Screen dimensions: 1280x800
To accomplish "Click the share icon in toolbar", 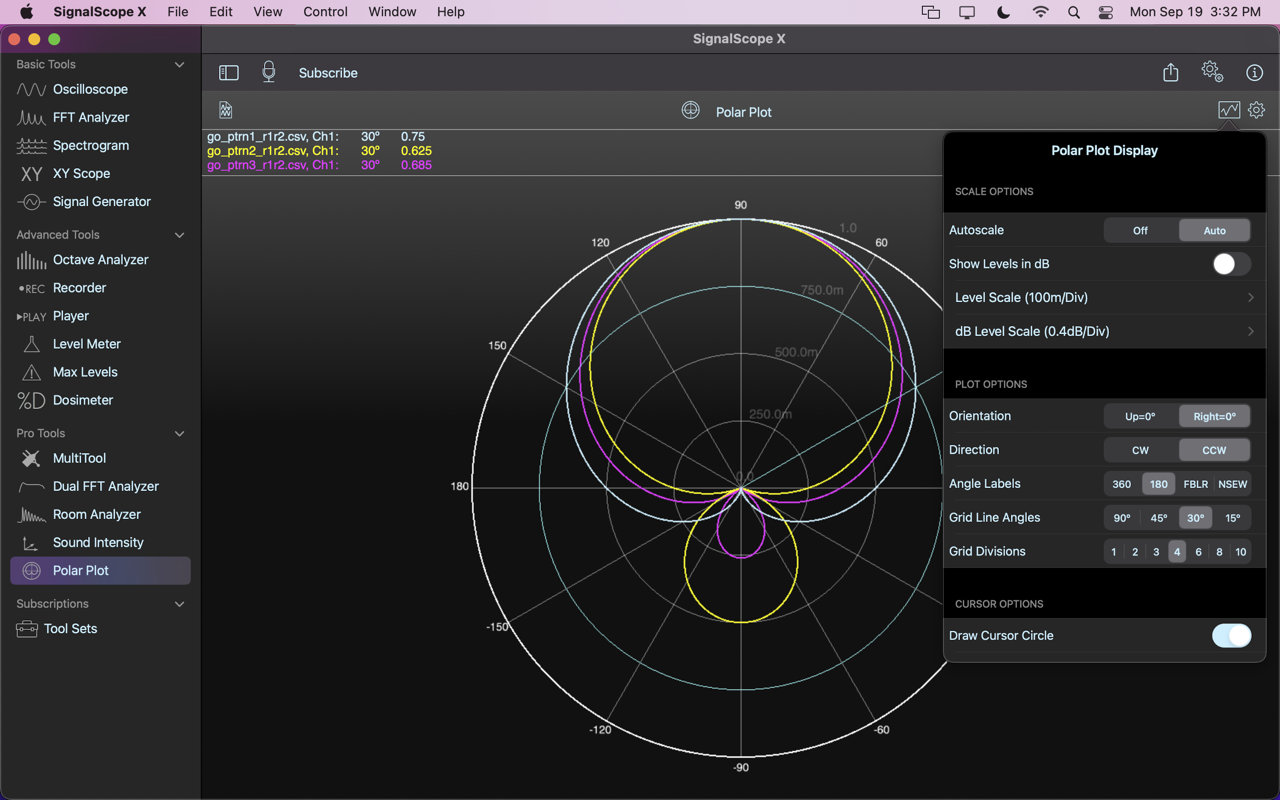I will click(x=1170, y=72).
